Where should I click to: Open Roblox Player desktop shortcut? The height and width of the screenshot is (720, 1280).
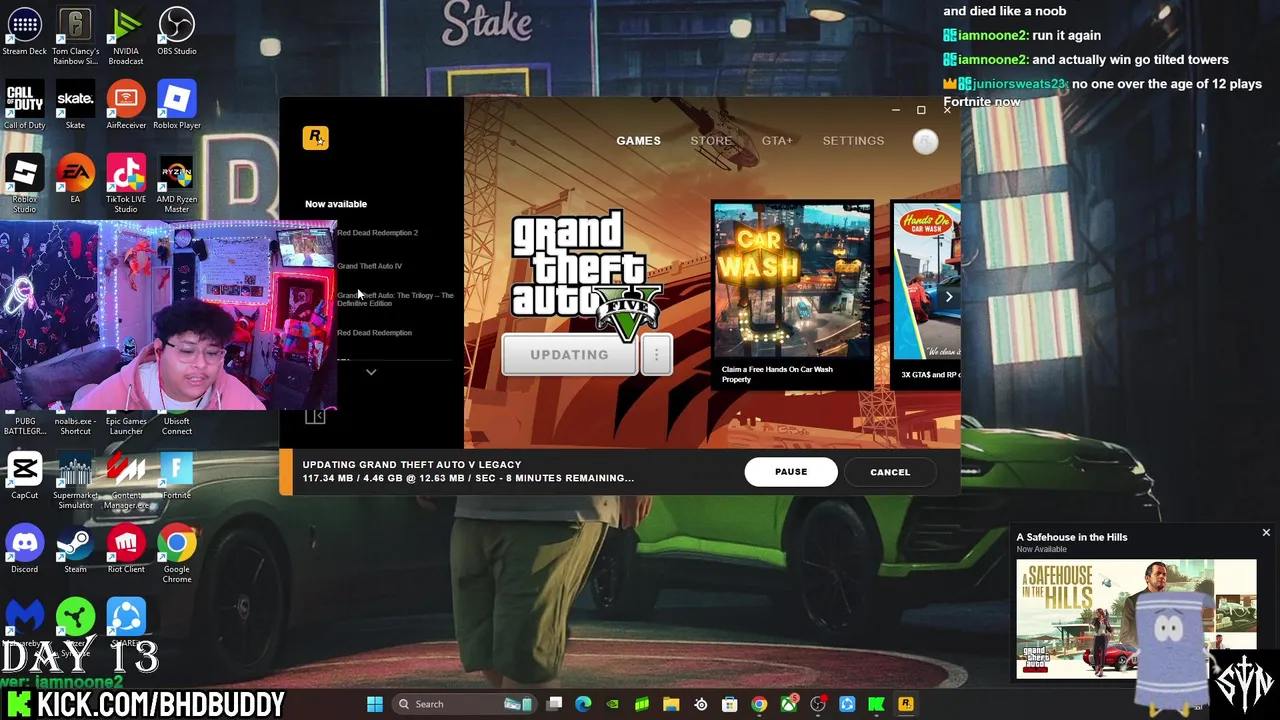[177, 106]
